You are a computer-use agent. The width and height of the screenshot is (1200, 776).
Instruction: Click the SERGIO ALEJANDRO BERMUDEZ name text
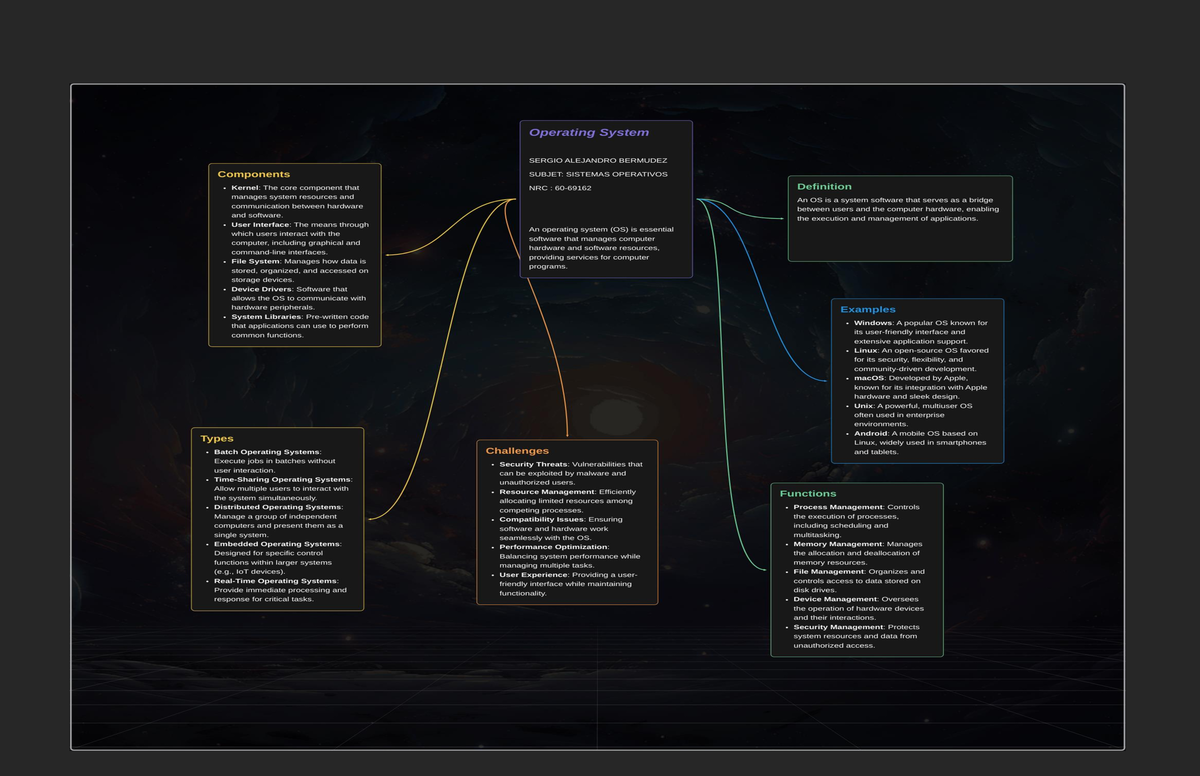[596, 158]
